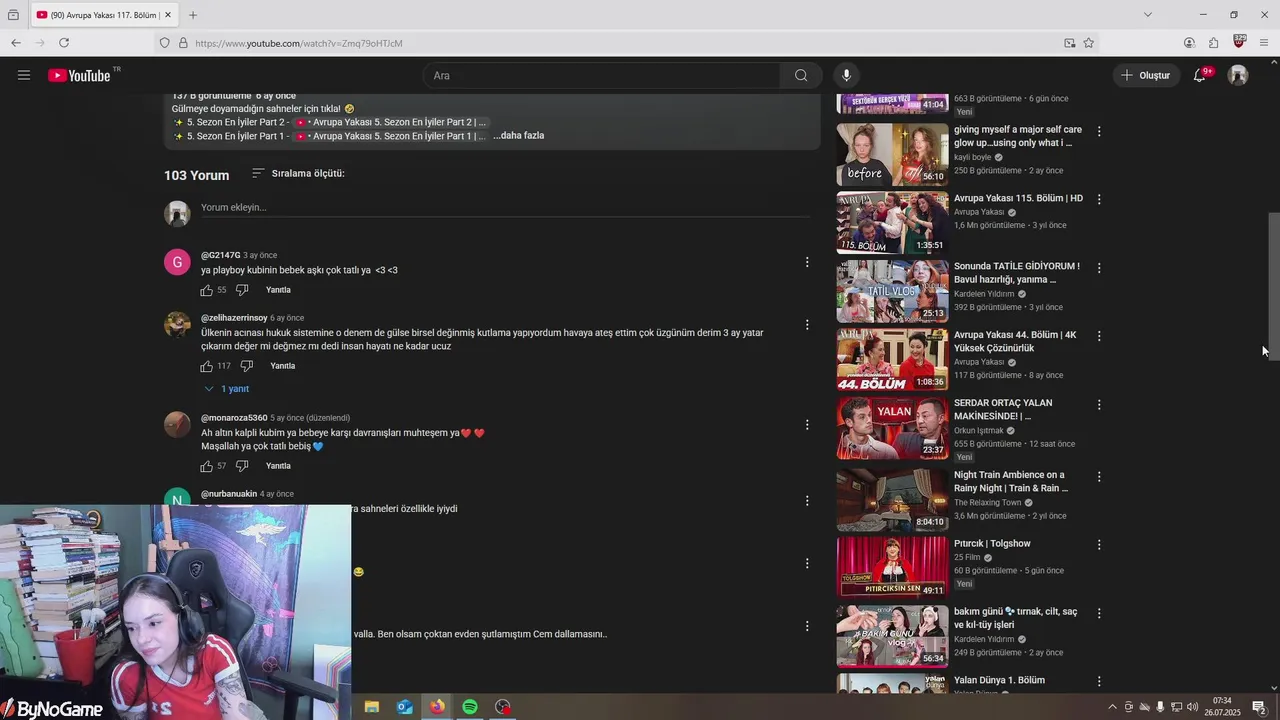Open options menu for @nurbanuakin comment
Viewport: 1280px width, 720px height.
point(807,501)
